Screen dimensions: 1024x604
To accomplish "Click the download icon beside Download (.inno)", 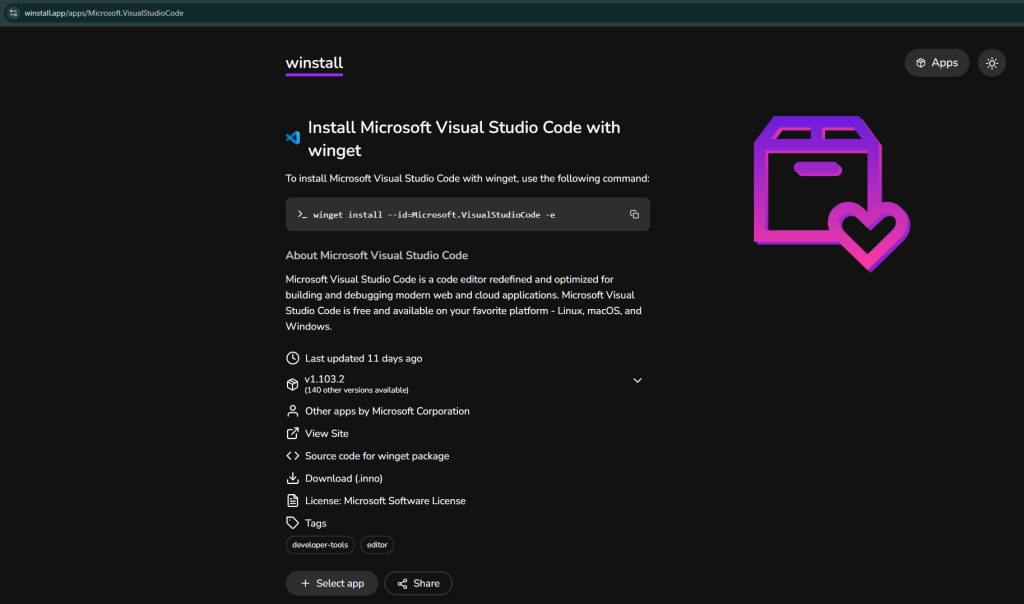I will [292, 478].
